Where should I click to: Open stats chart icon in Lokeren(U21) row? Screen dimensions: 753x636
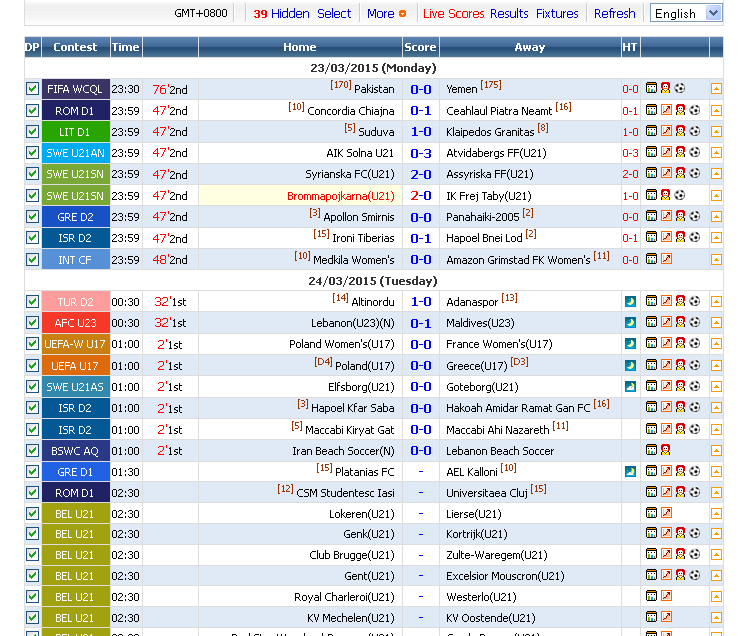coord(651,513)
